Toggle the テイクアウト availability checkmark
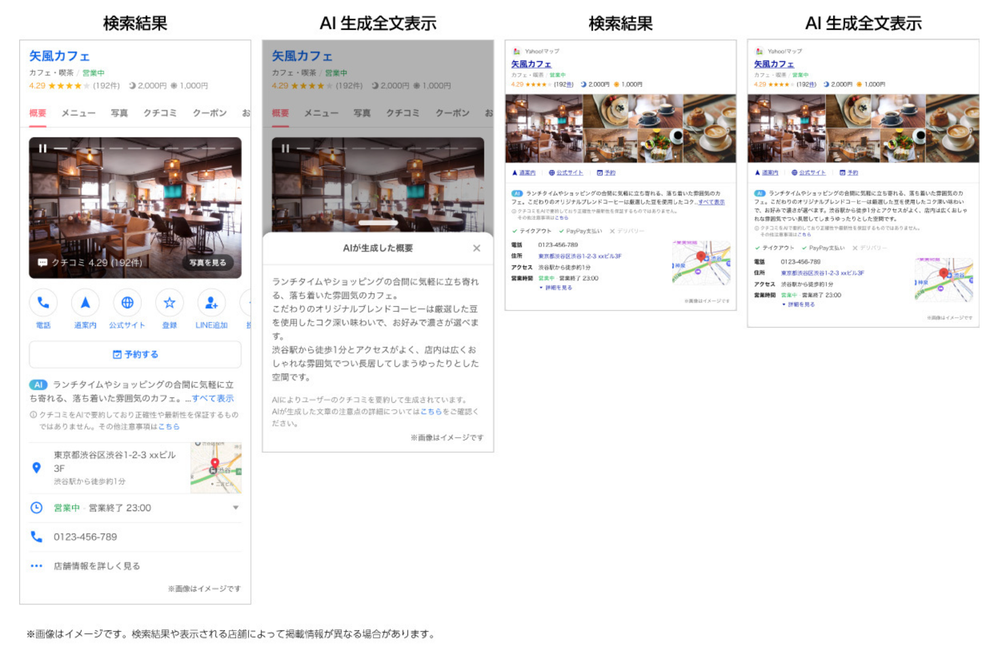Image resolution: width=1000 pixels, height=653 pixels. tap(514, 231)
